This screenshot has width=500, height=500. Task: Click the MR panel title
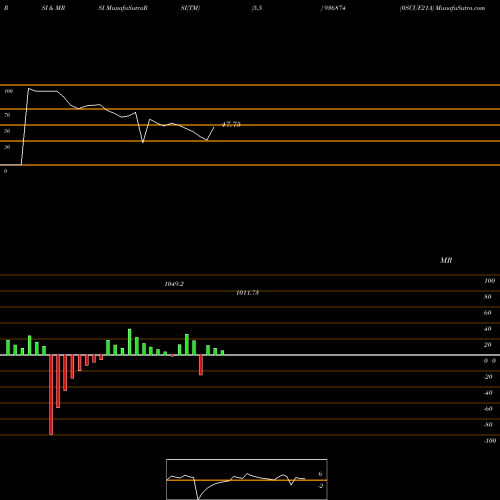coord(446,260)
